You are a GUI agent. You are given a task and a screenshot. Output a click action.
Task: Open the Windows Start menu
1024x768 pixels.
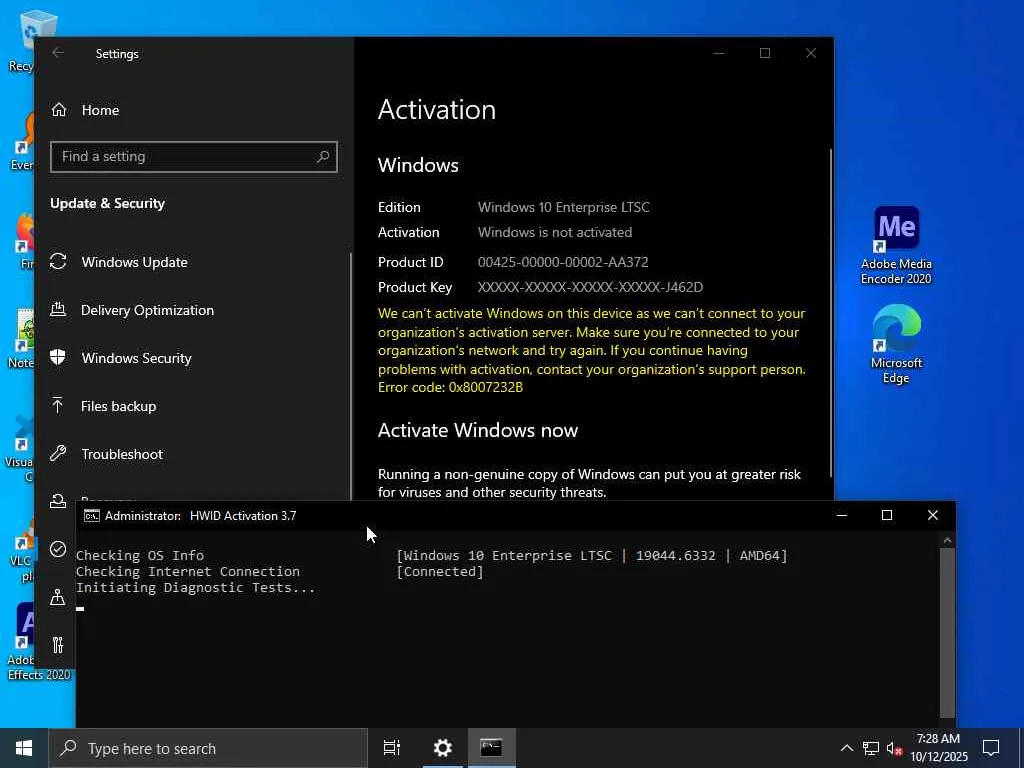click(x=24, y=748)
